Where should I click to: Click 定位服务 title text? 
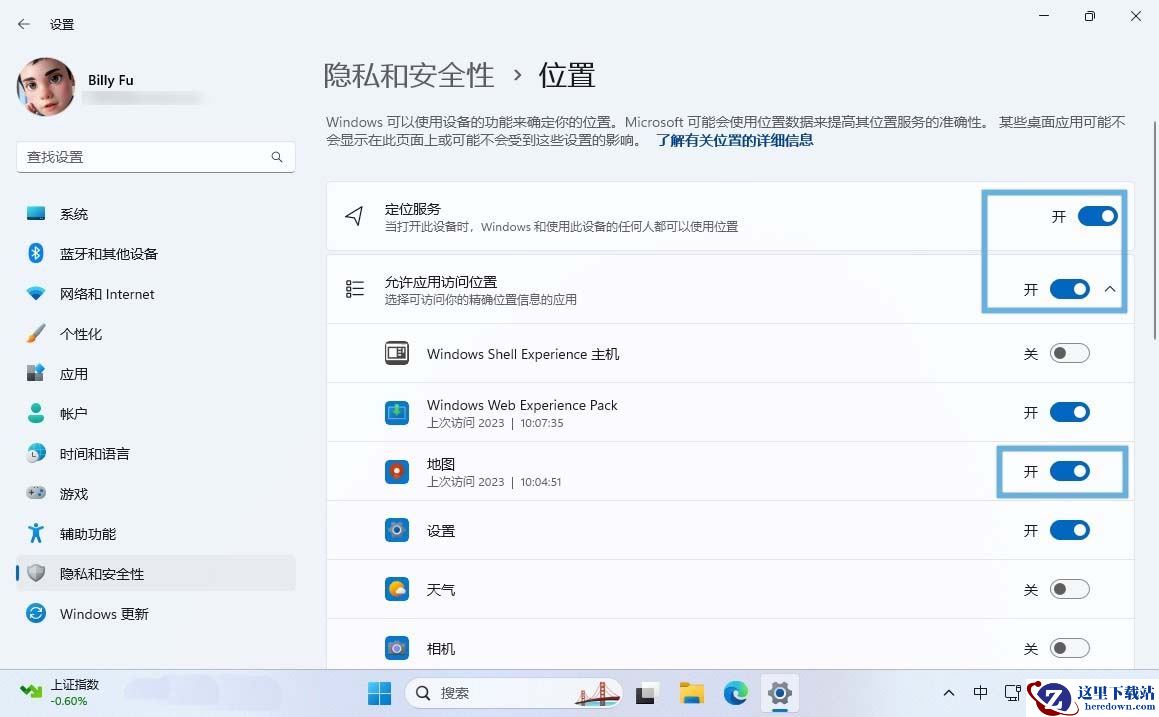pyautogui.click(x=412, y=209)
